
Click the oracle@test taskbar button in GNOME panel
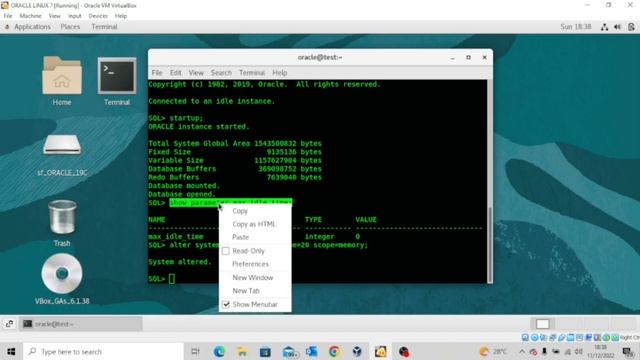[x=80, y=324]
